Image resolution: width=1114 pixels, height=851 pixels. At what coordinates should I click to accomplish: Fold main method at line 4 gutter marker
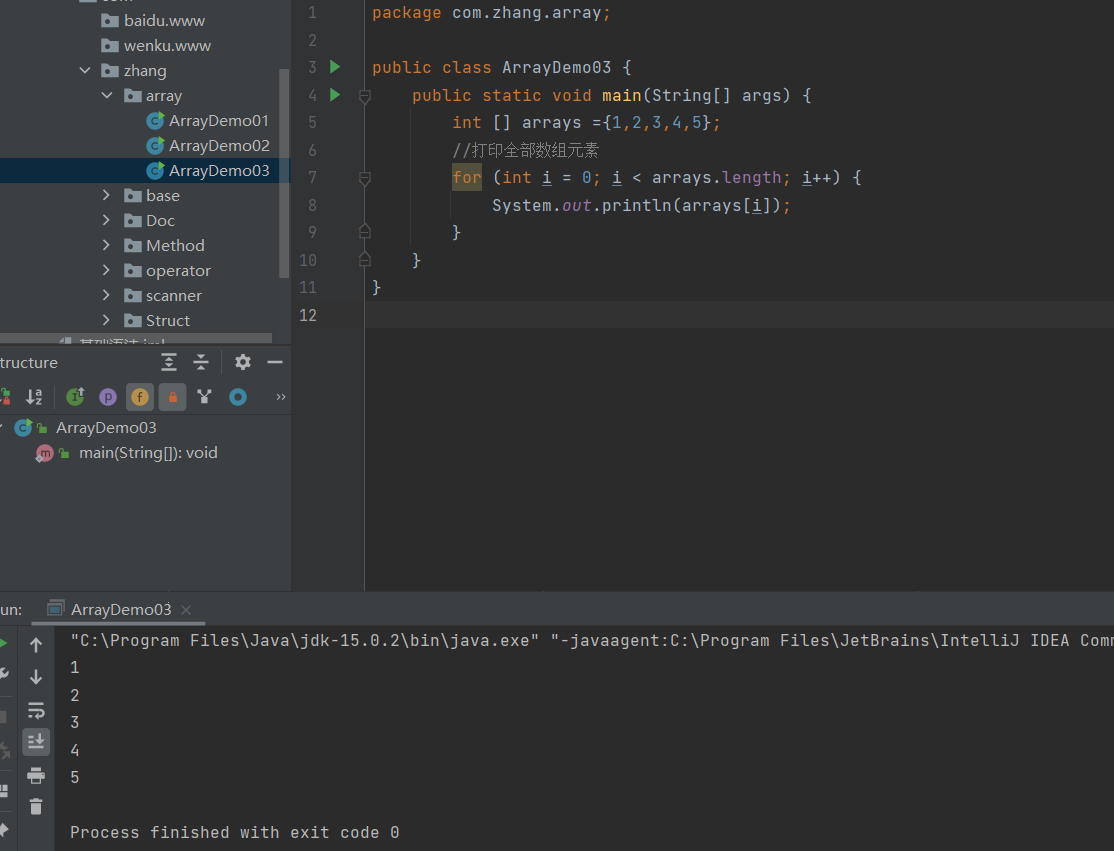[x=364, y=96]
